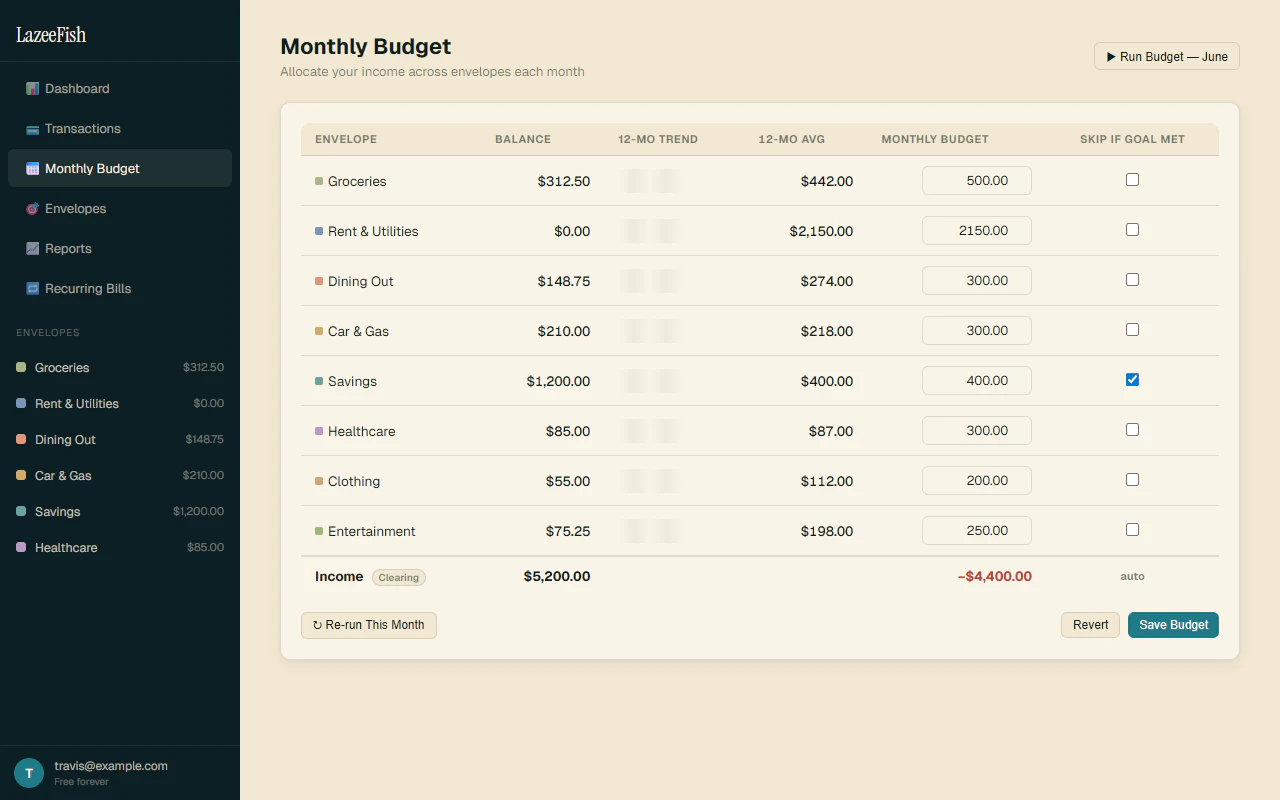Click Run Budget — June button
Viewport: 1280px width, 800px height.
[1167, 57]
